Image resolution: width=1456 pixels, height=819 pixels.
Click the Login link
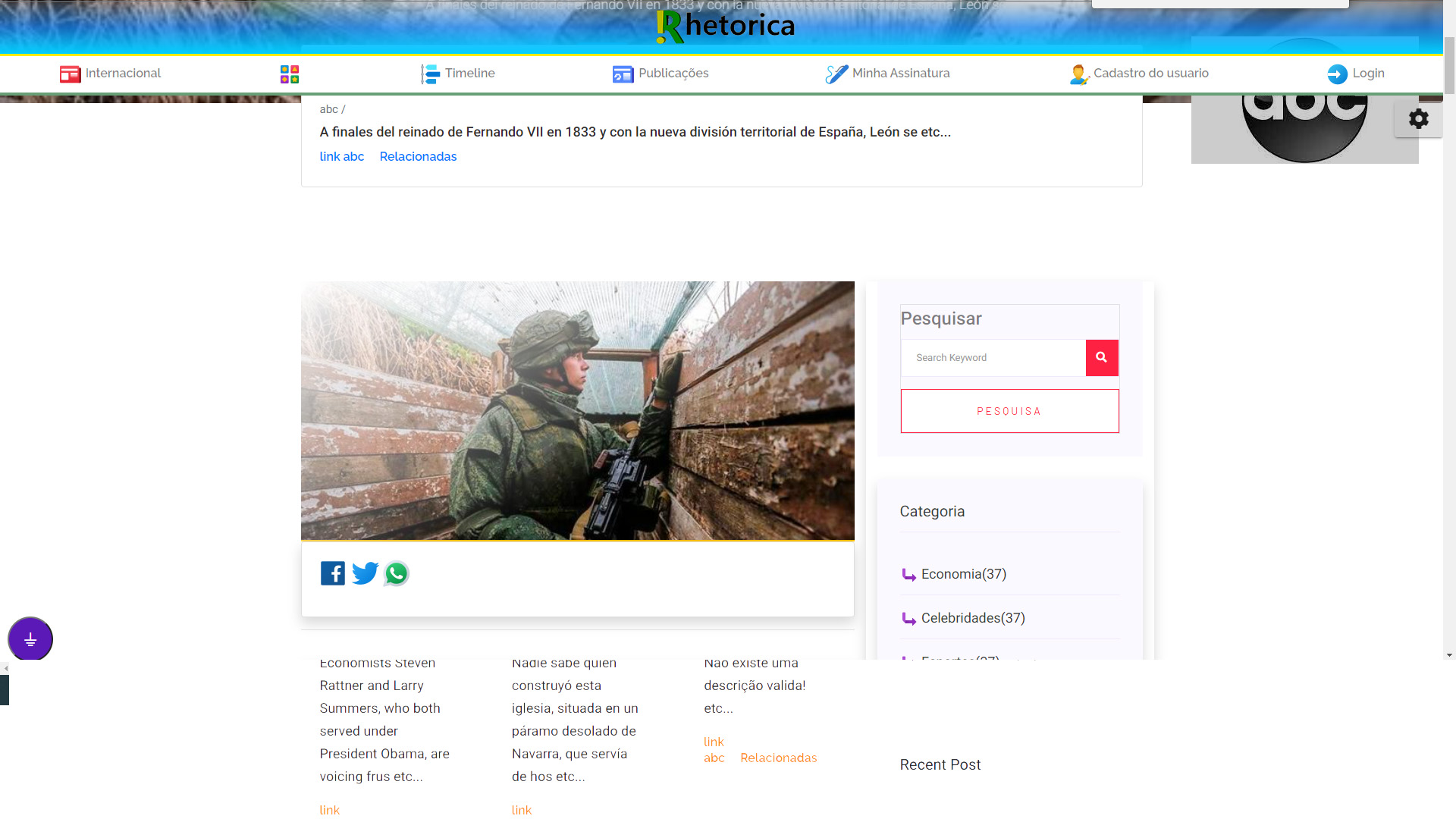pyautogui.click(x=1356, y=74)
